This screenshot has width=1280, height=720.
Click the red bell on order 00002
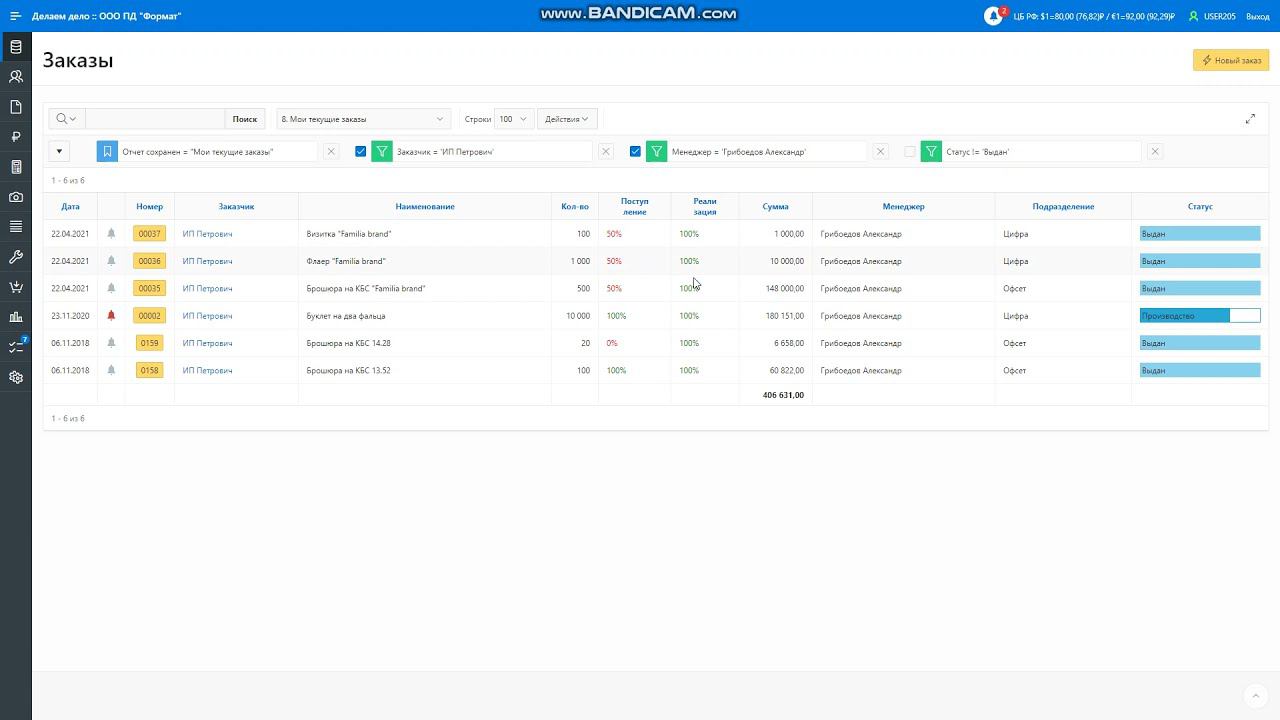click(111, 315)
